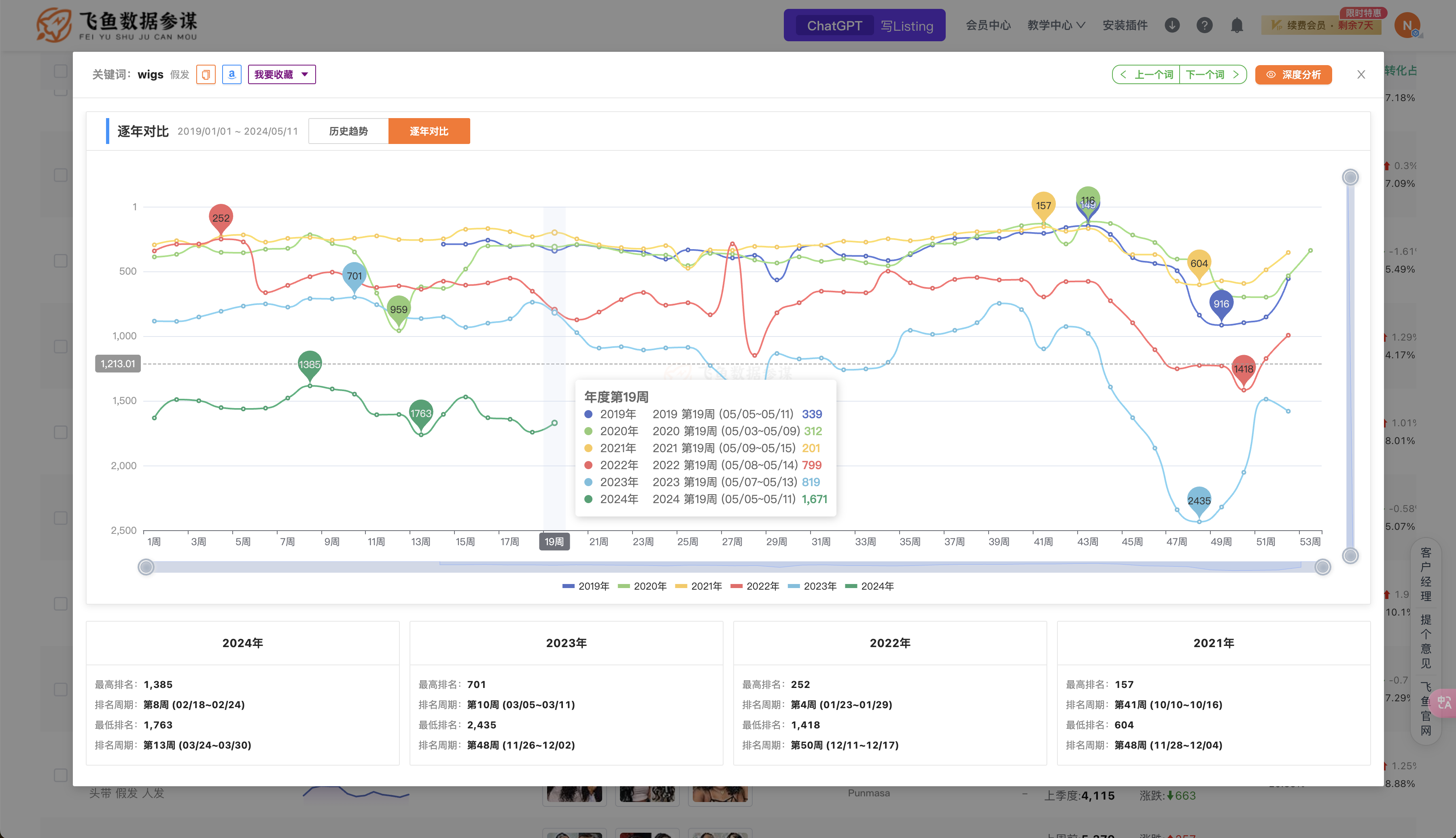
Task: Open the 我要收藏 dropdown
Action: (x=282, y=74)
